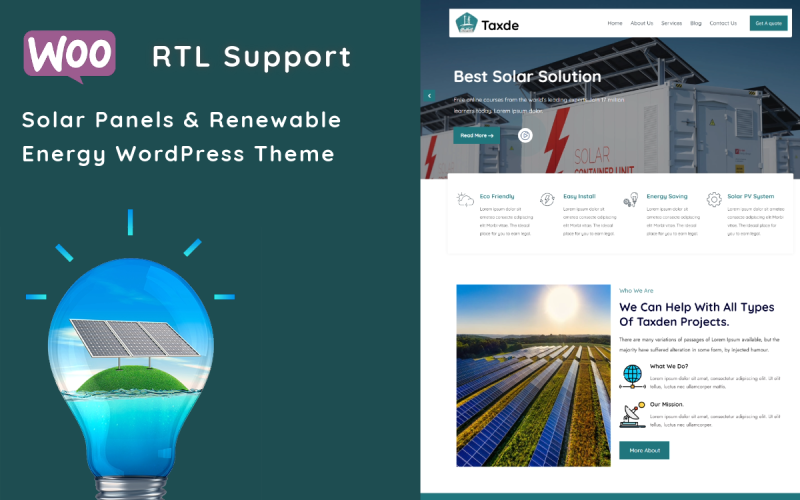Open the Services menu item
Viewport: 800px width, 500px height.
coord(671,23)
